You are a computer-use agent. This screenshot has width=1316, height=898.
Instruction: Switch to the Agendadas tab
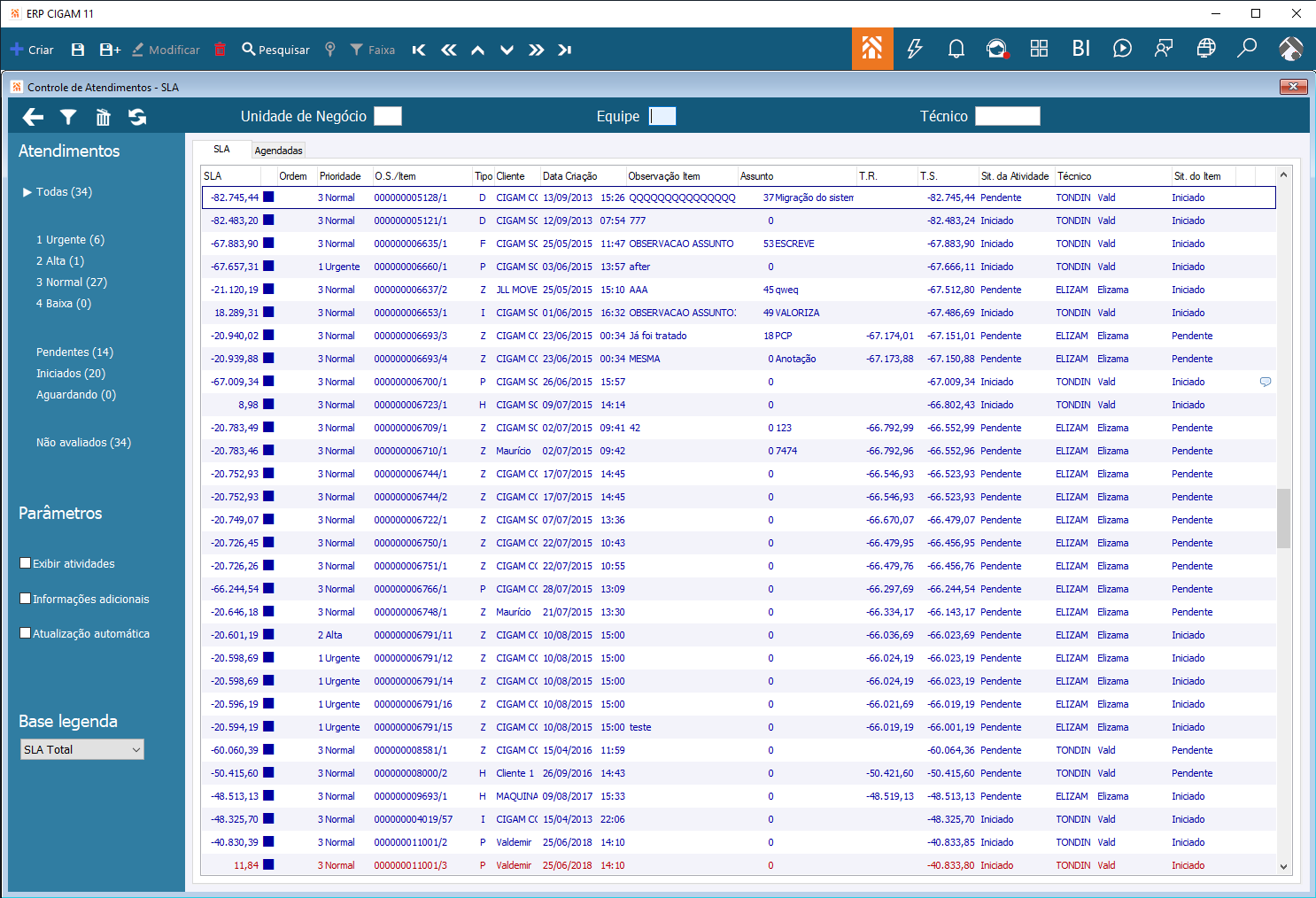click(x=279, y=151)
